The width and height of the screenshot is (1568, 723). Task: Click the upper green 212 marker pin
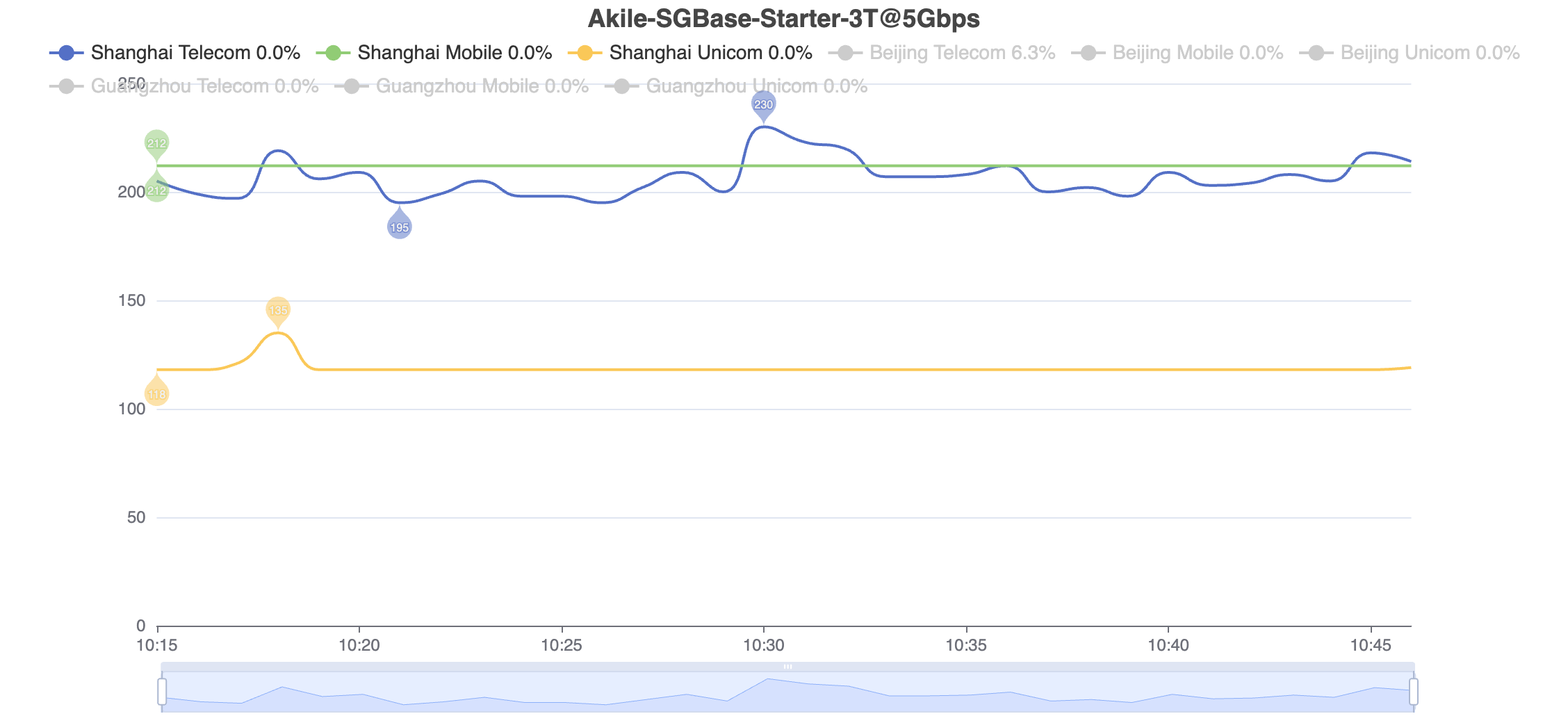click(x=156, y=144)
